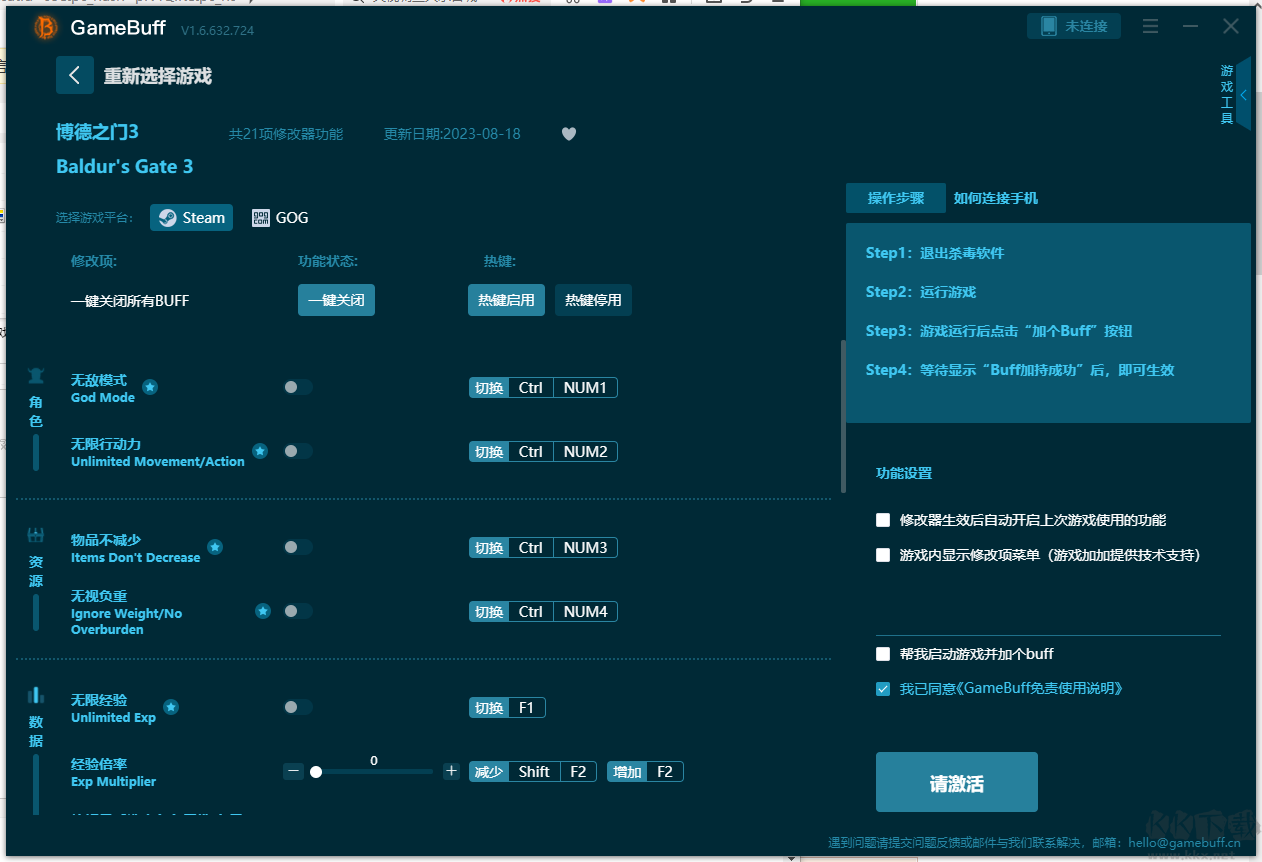Image resolution: width=1262 pixels, height=862 pixels.
Task: Click the Step2 运行游戏 text
Action: 921,292
